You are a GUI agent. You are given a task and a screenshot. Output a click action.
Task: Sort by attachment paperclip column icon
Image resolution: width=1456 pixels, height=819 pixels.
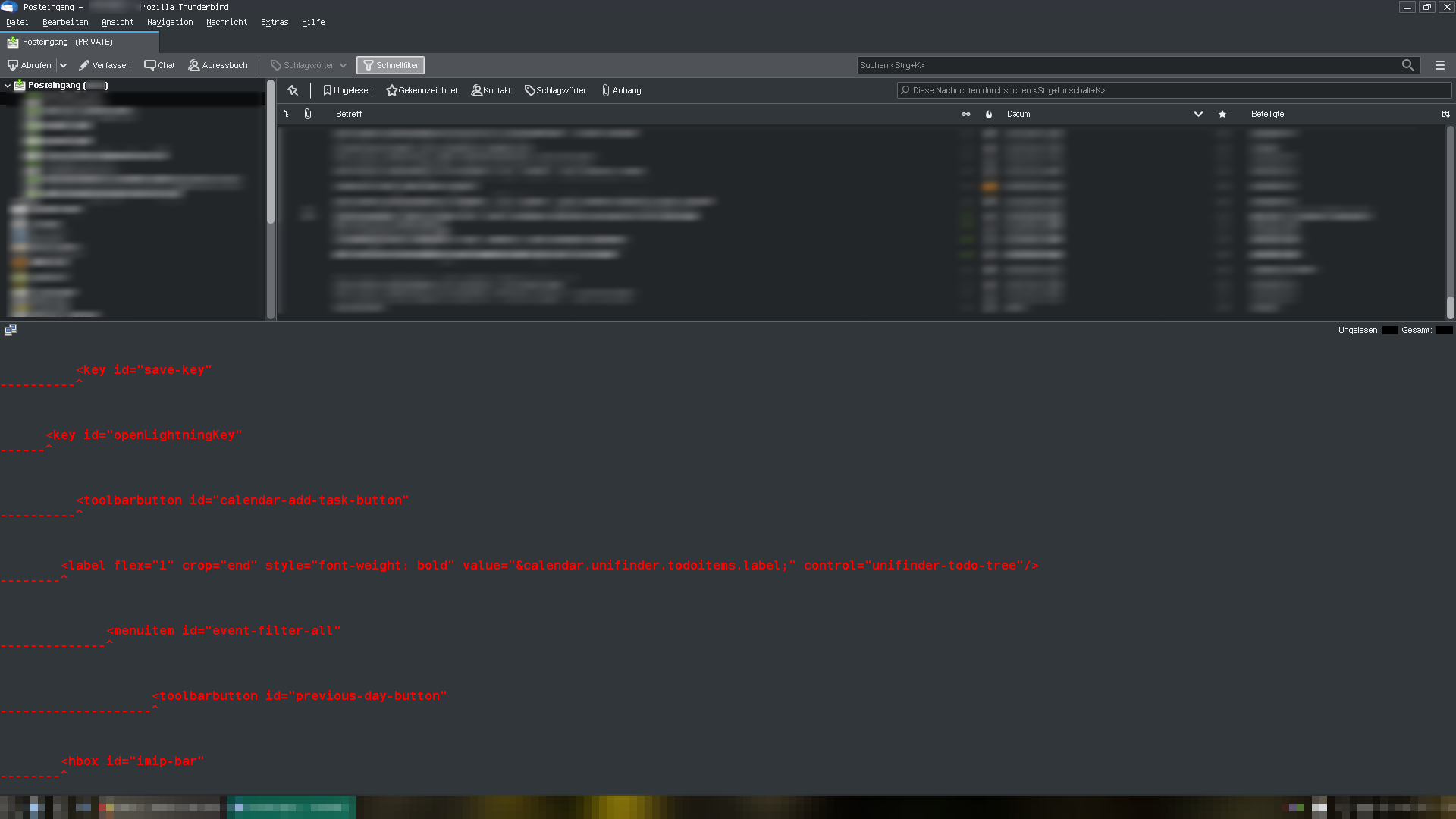(x=307, y=114)
